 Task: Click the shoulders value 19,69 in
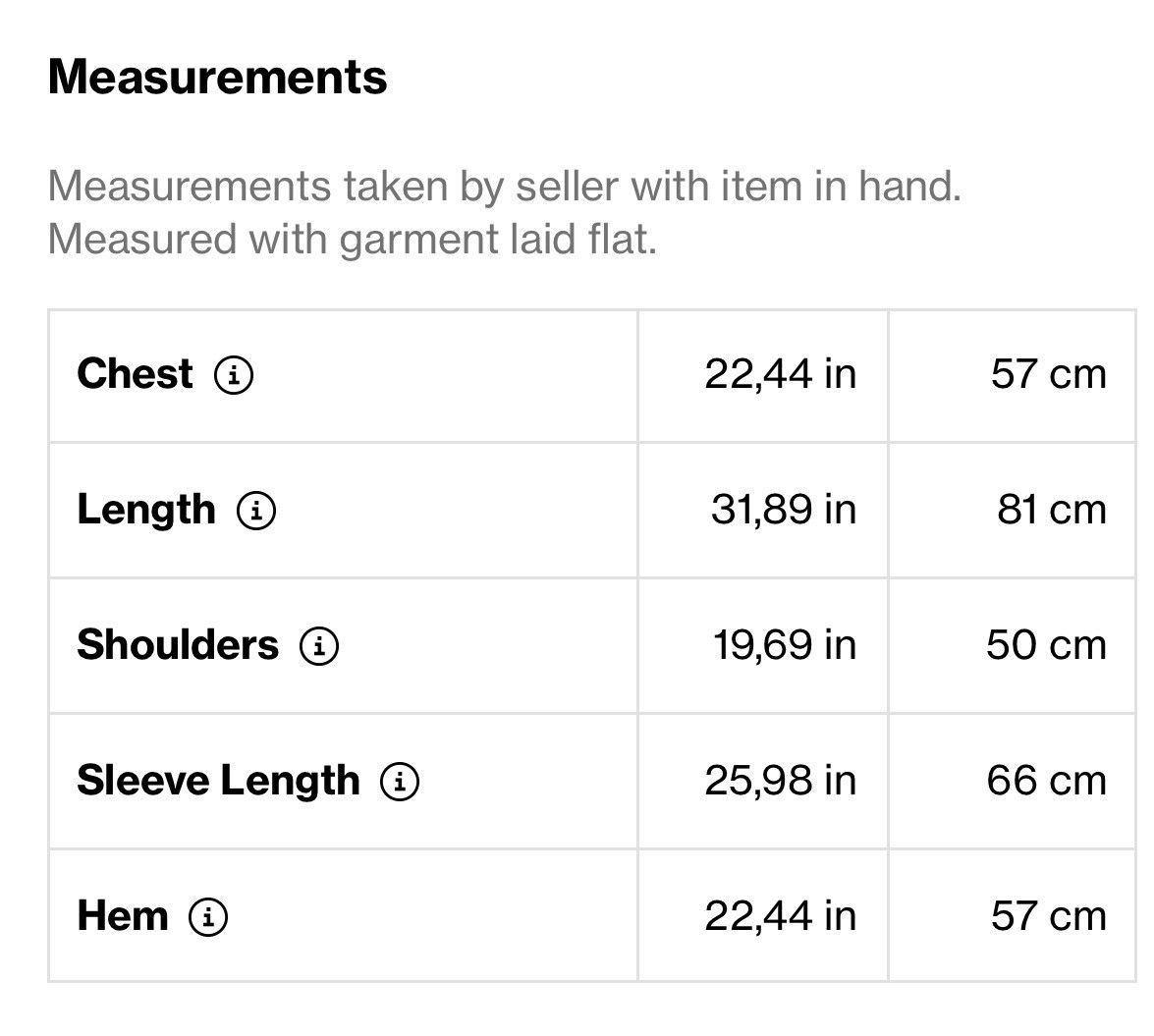coord(785,645)
